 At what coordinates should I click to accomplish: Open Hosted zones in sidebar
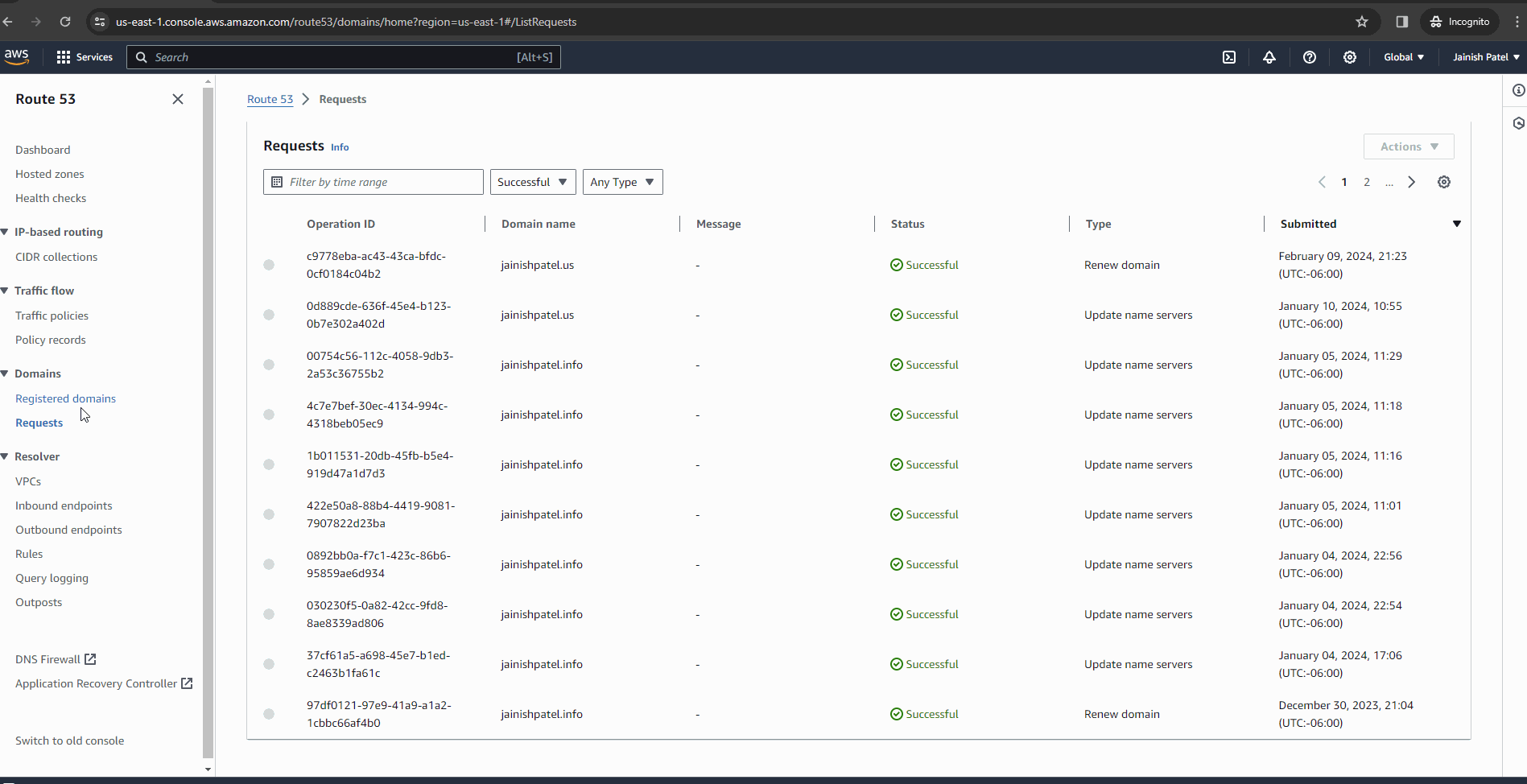49,174
